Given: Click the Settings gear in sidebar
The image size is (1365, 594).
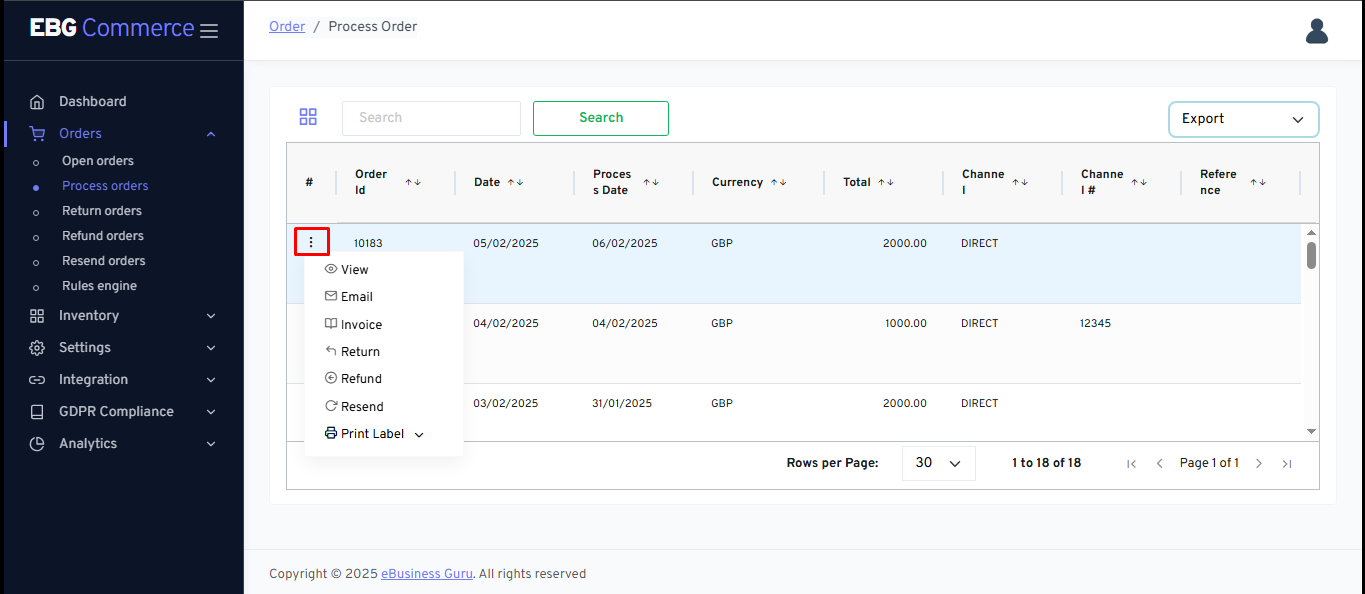Looking at the screenshot, I should click(36, 347).
